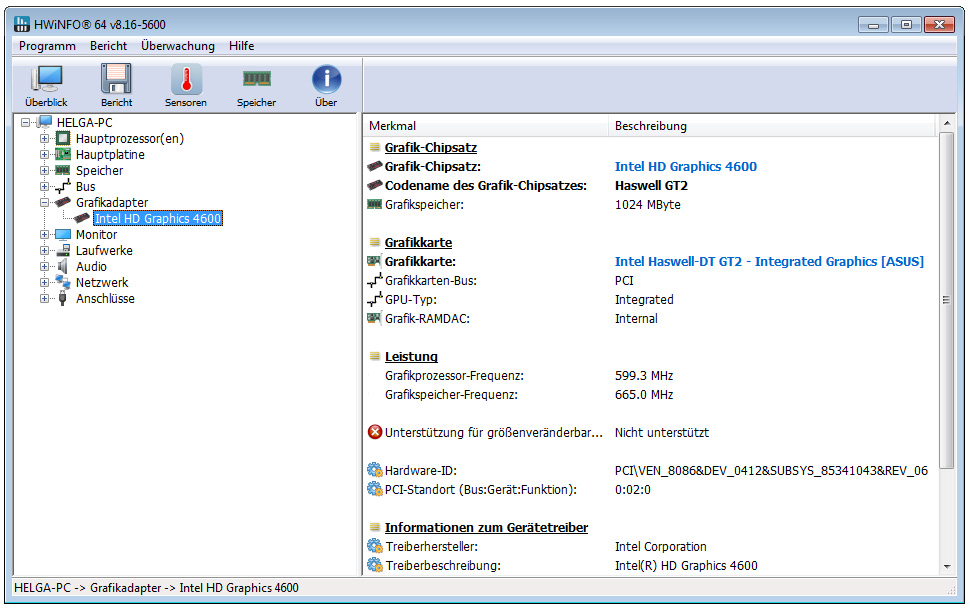This screenshot has height=608, width=970.
Task: Expand the Laufwerke tree node
Action: pos(44,251)
